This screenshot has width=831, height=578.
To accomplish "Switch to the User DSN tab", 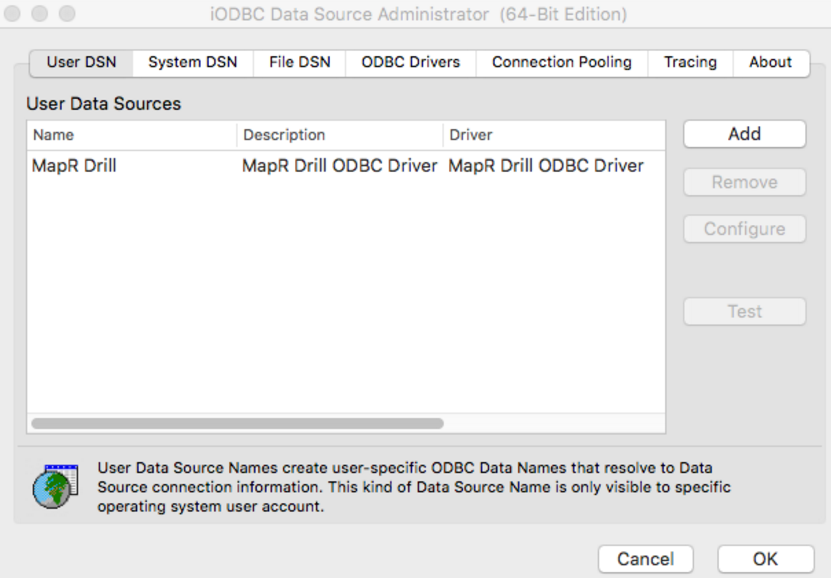I will coord(81,62).
